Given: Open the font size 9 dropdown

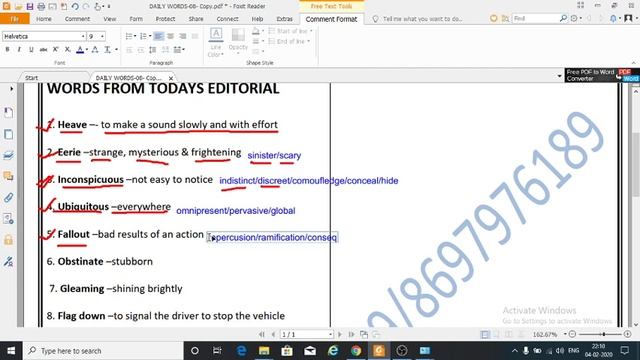Looking at the screenshot, I should pyautogui.click(x=102, y=36).
